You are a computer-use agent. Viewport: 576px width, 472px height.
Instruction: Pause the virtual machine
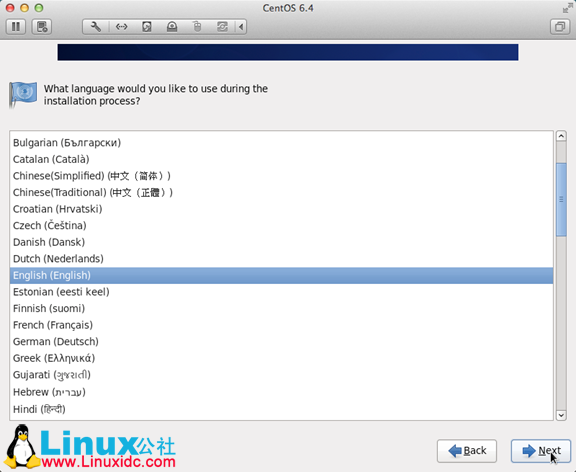[x=16, y=27]
